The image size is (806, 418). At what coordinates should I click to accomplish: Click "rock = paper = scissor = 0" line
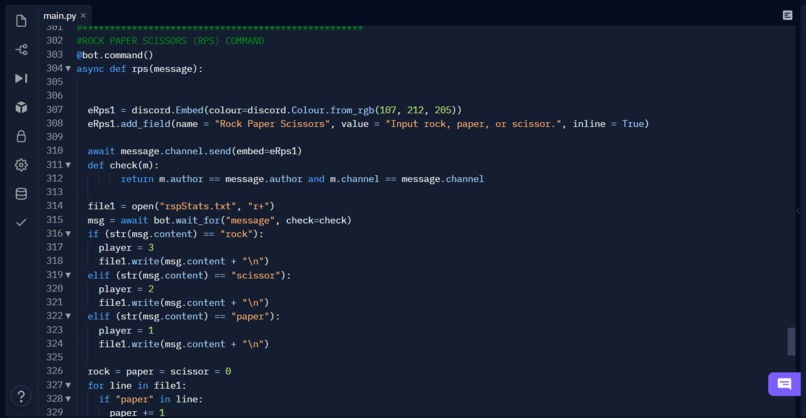159,371
